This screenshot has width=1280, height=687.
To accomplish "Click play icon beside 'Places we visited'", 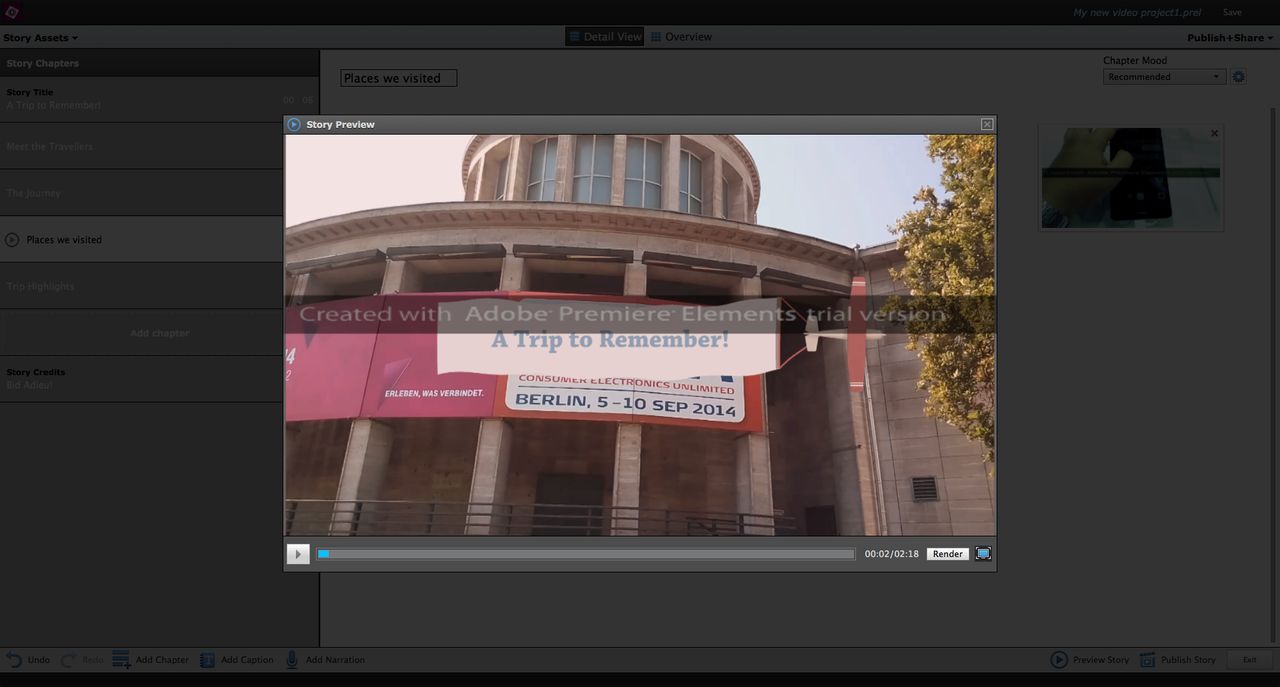I will pos(12,240).
